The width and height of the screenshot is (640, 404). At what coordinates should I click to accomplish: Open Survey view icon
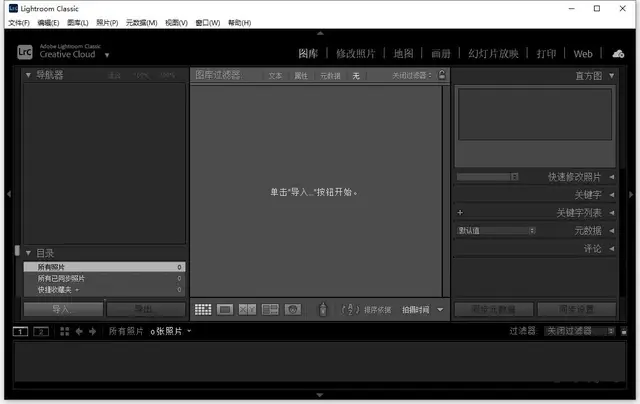(269, 310)
